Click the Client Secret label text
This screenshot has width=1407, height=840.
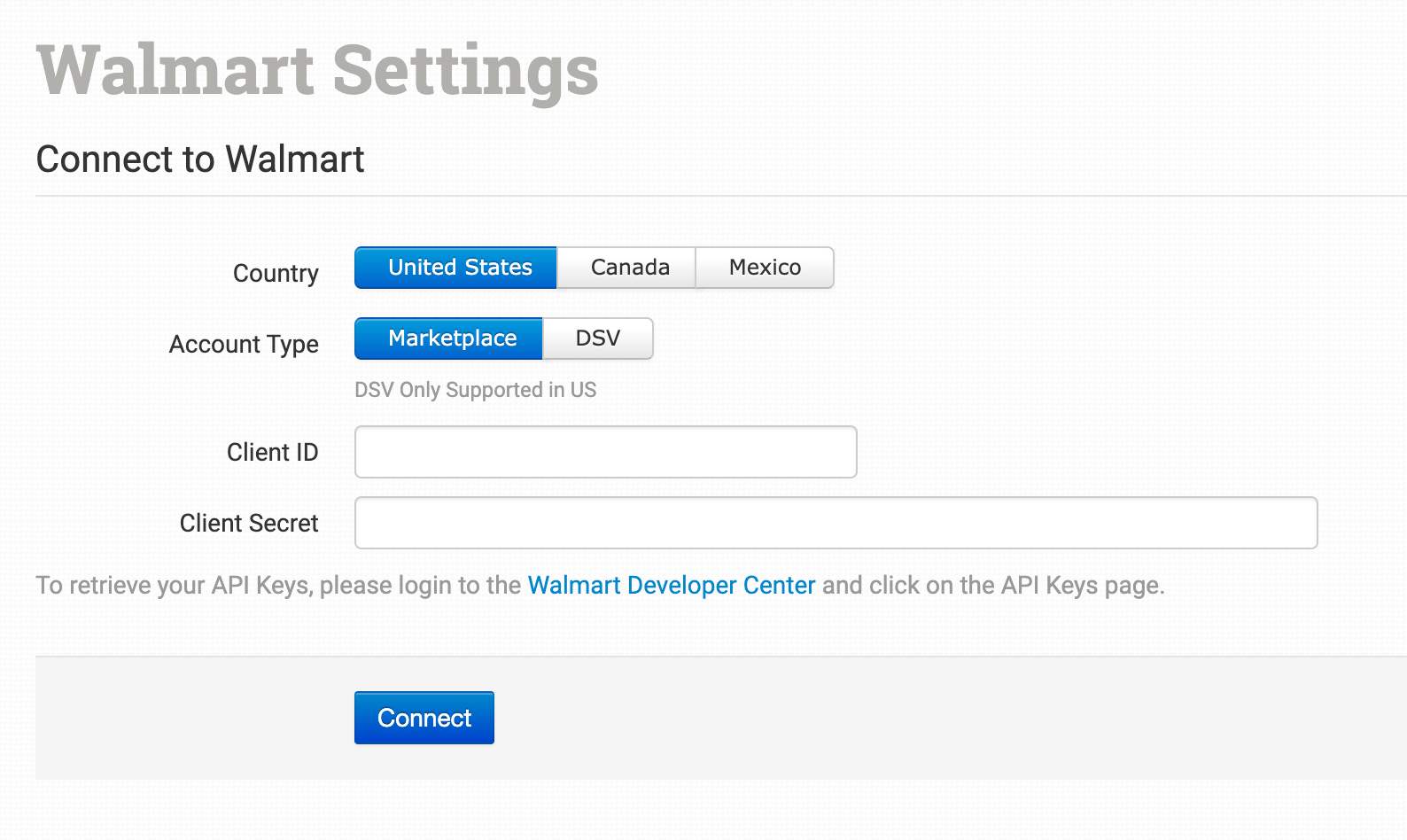click(249, 523)
